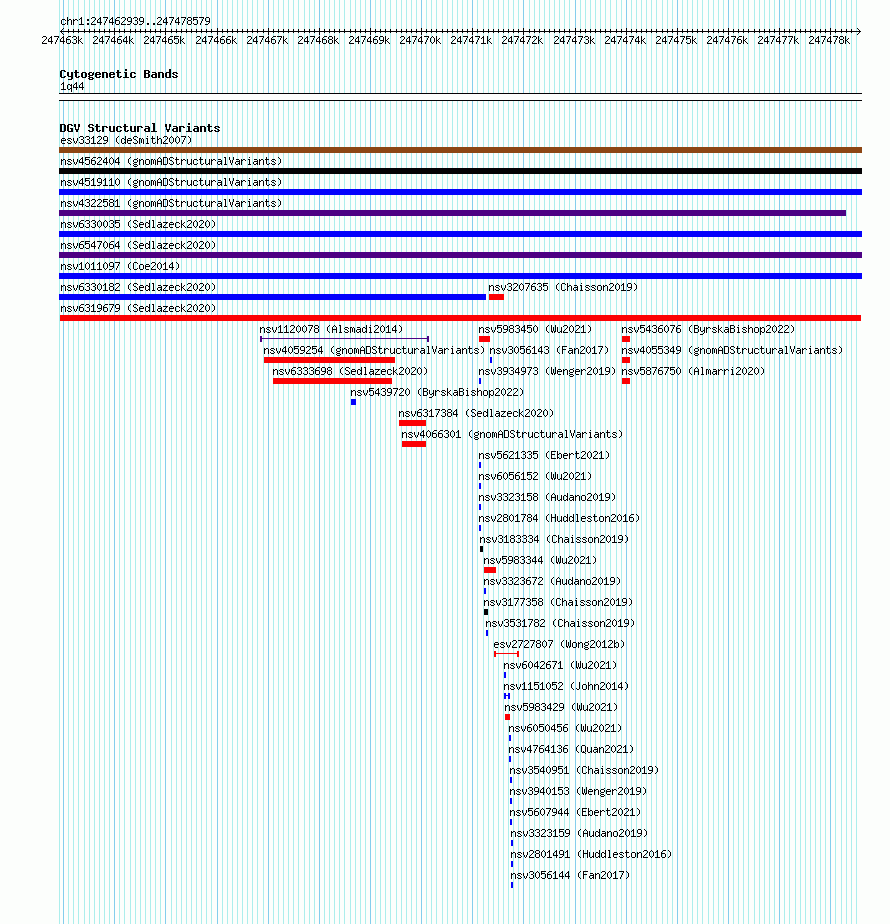
Task: Click the red nsv6319679 variant bar
Action: click(x=460, y=318)
